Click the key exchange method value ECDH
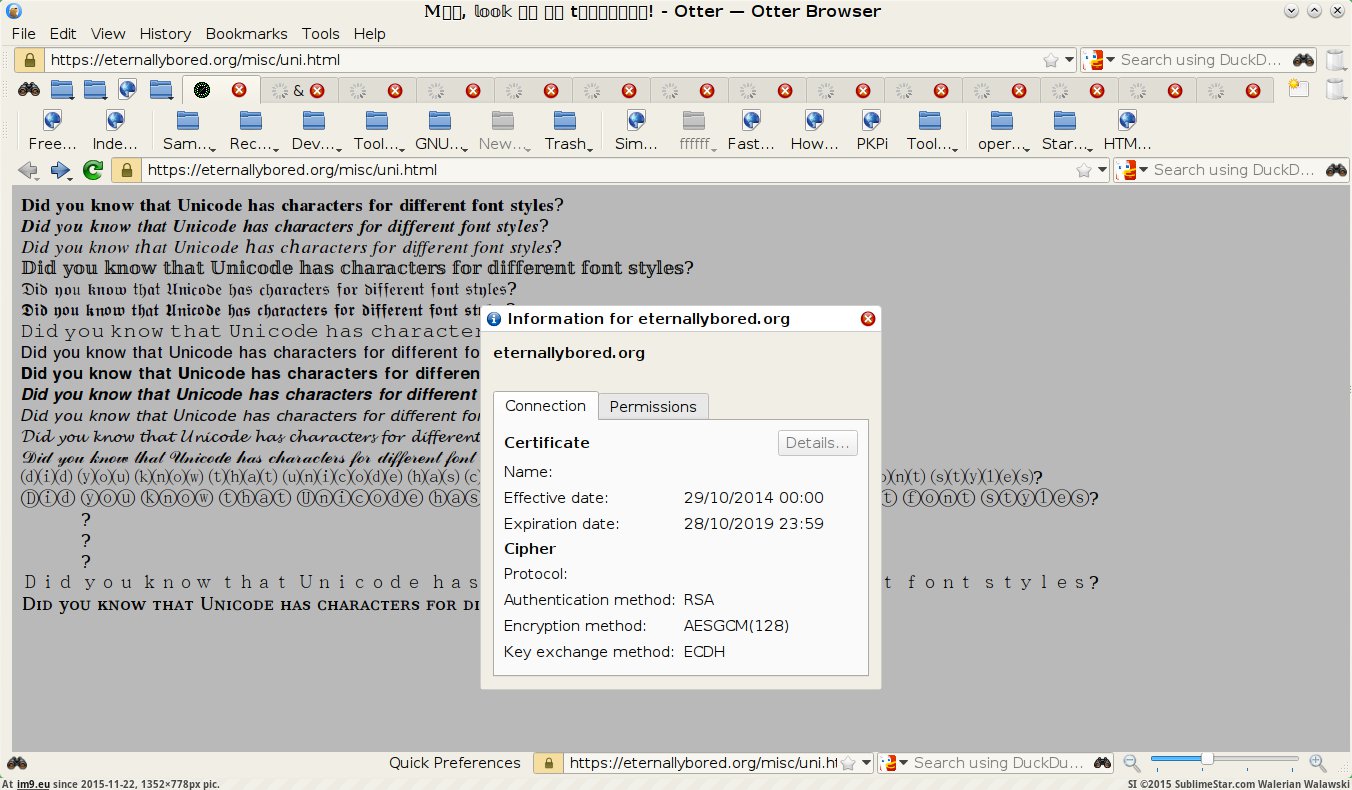This screenshot has height=790, width=1352. [705, 652]
